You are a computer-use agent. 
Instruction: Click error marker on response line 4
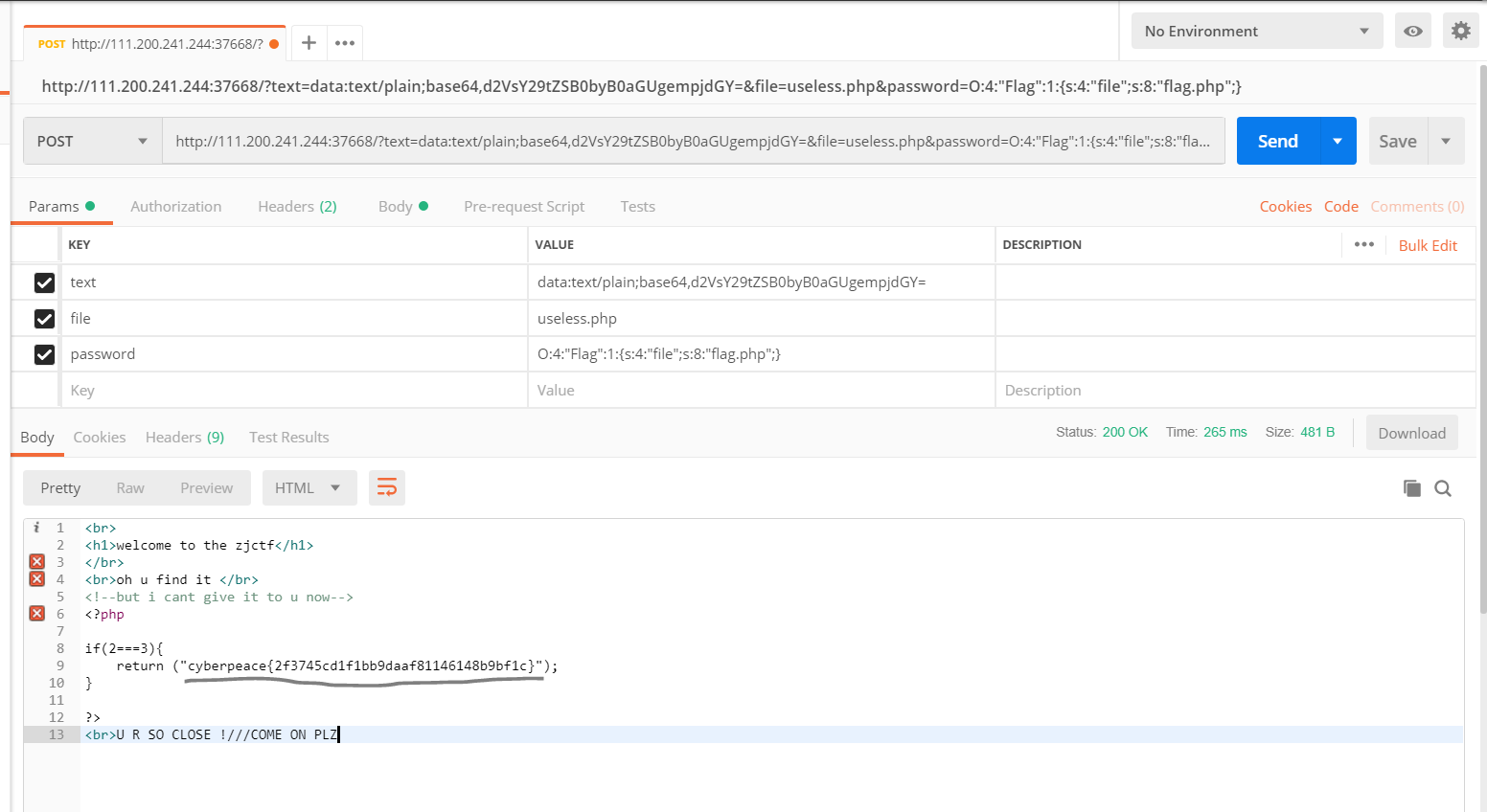(x=37, y=579)
